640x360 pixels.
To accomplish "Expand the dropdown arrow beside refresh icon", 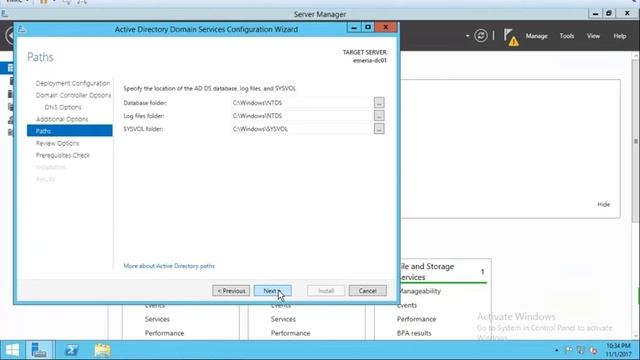I will coord(467,36).
